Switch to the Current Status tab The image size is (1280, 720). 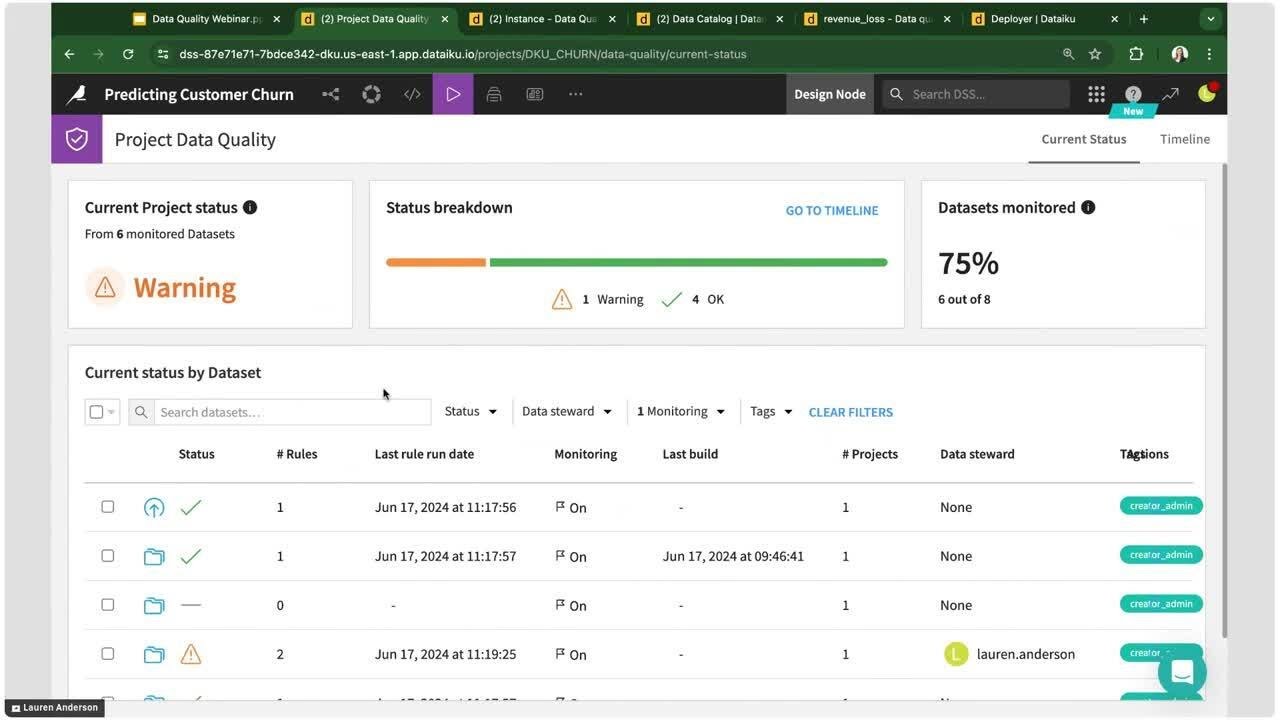pyautogui.click(x=1084, y=139)
